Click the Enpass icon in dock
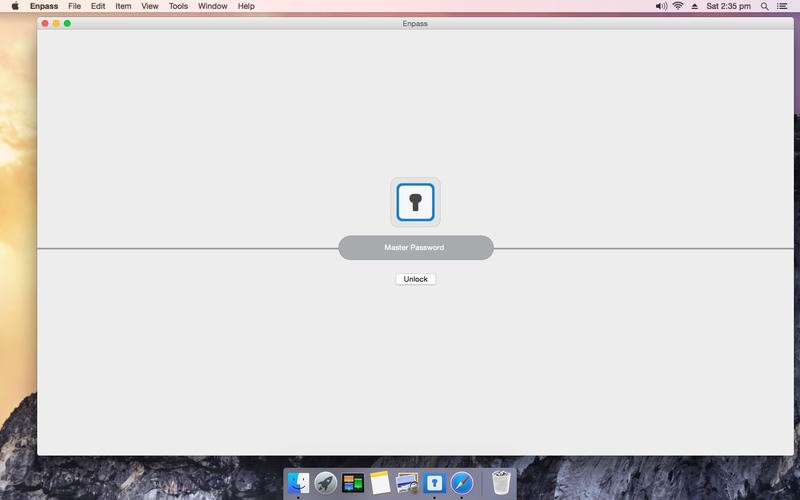Image resolution: width=800 pixels, height=500 pixels. pos(434,483)
